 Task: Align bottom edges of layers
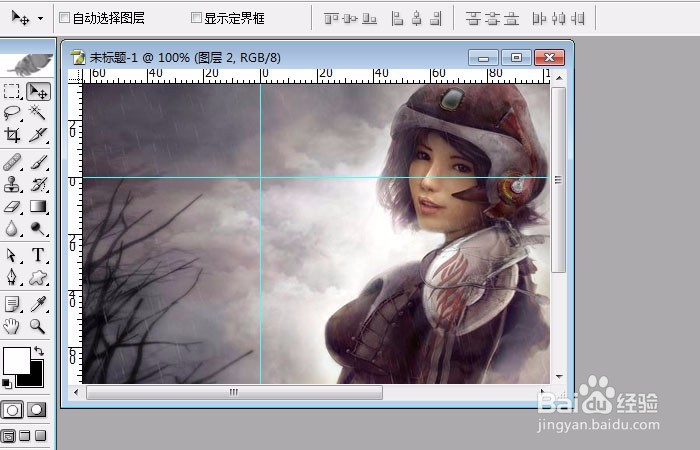pyautogui.click(x=370, y=19)
